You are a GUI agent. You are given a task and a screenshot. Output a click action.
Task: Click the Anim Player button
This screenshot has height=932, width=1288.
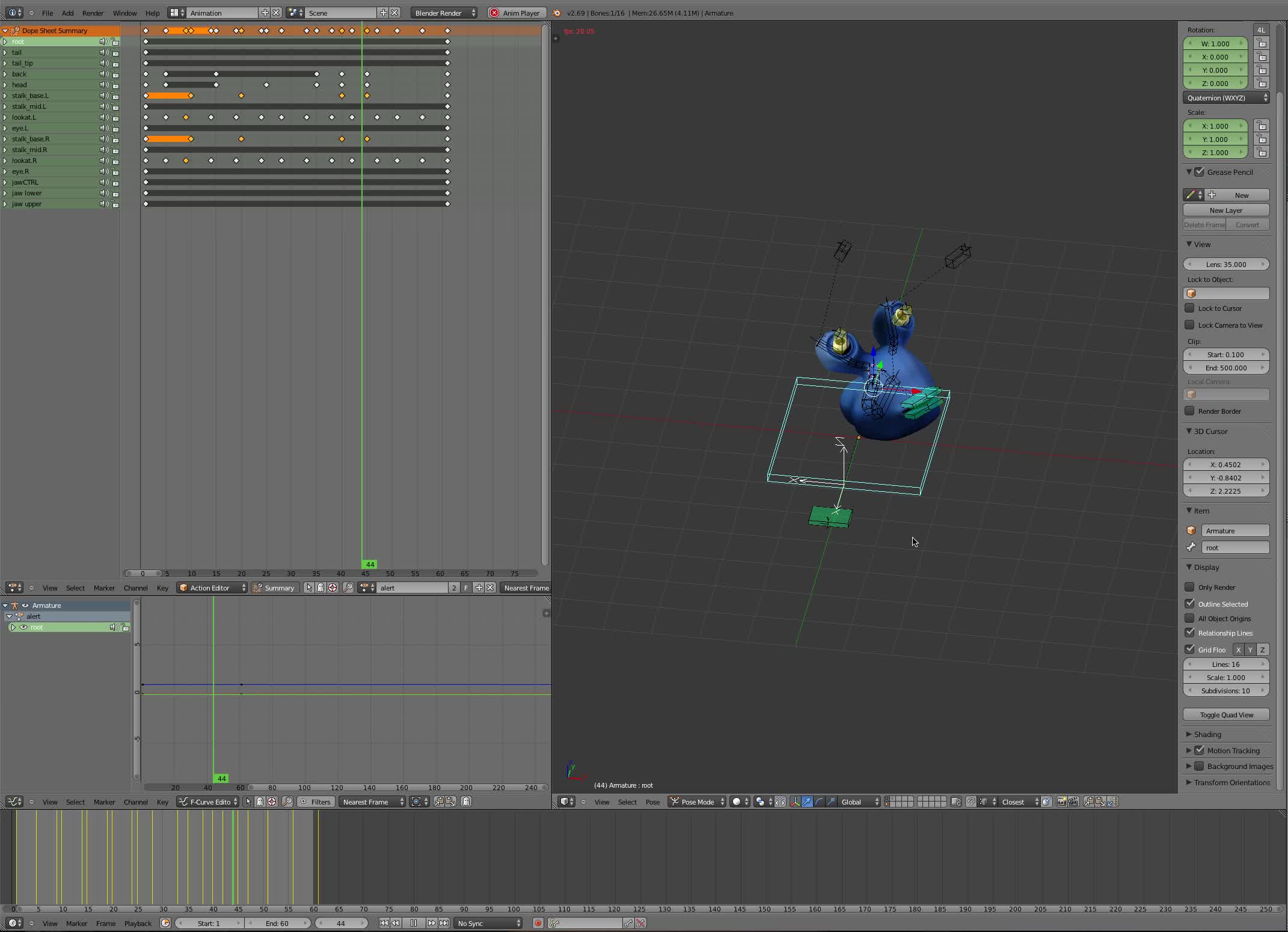[516, 13]
